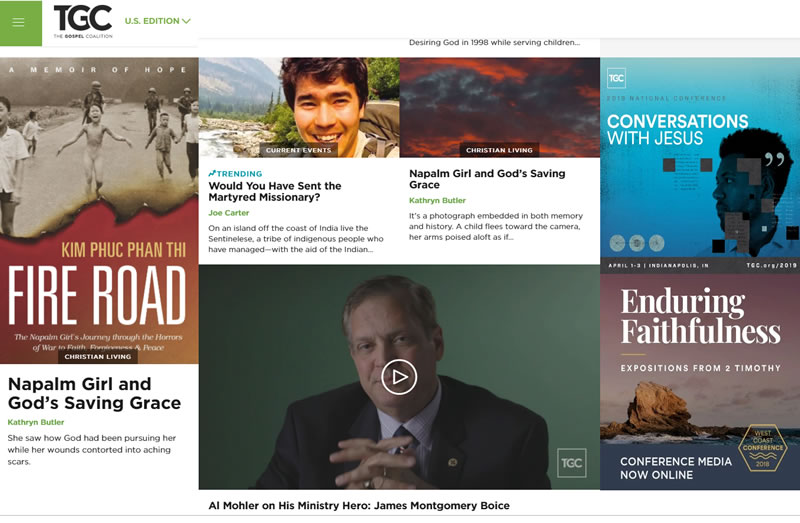Image resolution: width=800 pixels, height=523 pixels.
Task: Click the TGC watermark on video
Action: tap(571, 462)
